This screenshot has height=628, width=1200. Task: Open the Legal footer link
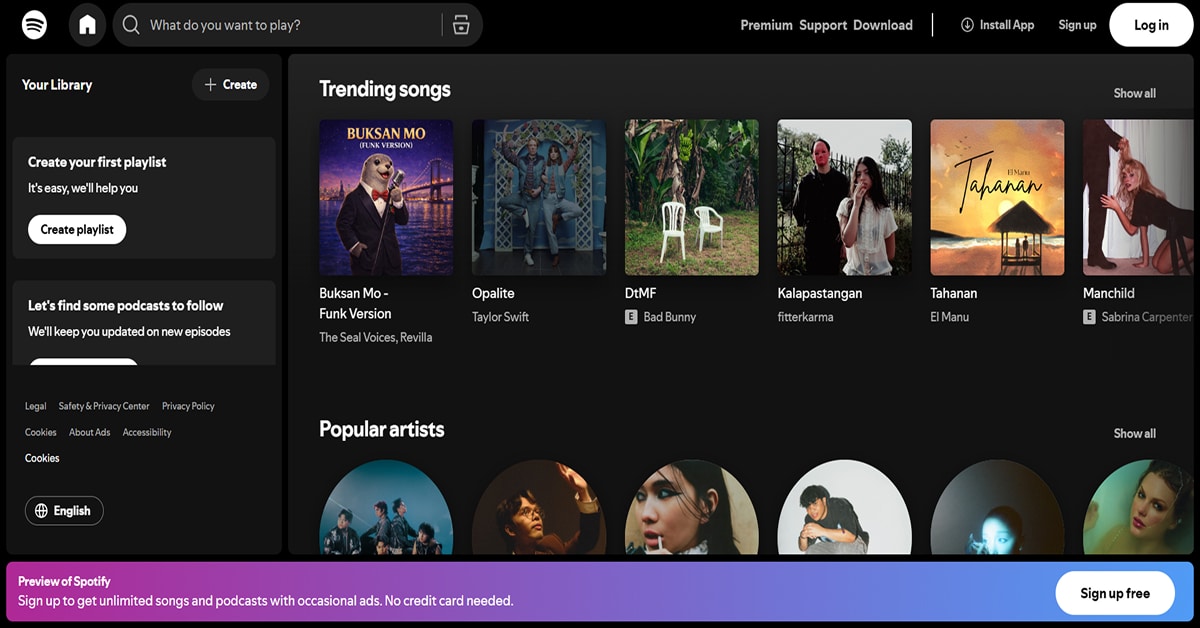(36, 406)
